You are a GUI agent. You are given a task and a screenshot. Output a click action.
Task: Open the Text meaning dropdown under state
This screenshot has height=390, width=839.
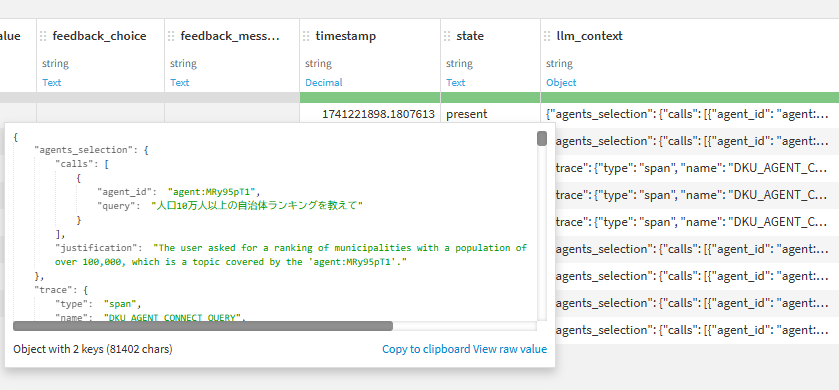[456, 82]
